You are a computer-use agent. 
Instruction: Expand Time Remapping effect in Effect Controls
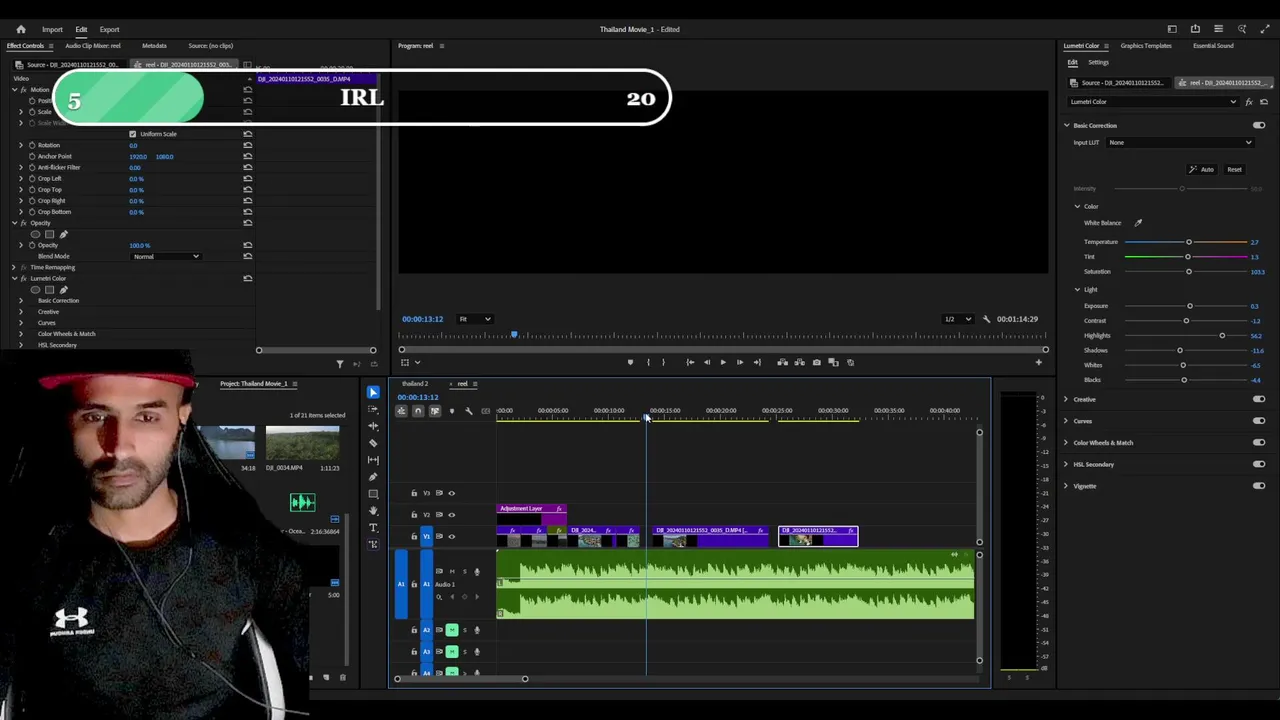(14, 268)
